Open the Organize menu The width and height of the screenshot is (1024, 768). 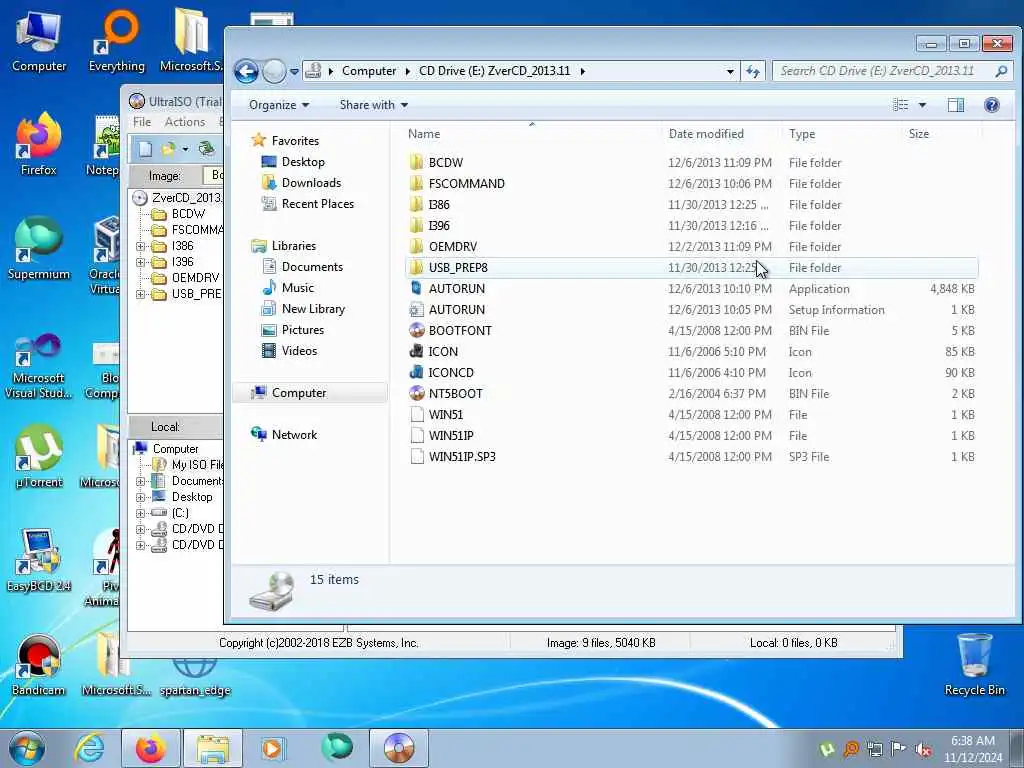tap(279, 105)
